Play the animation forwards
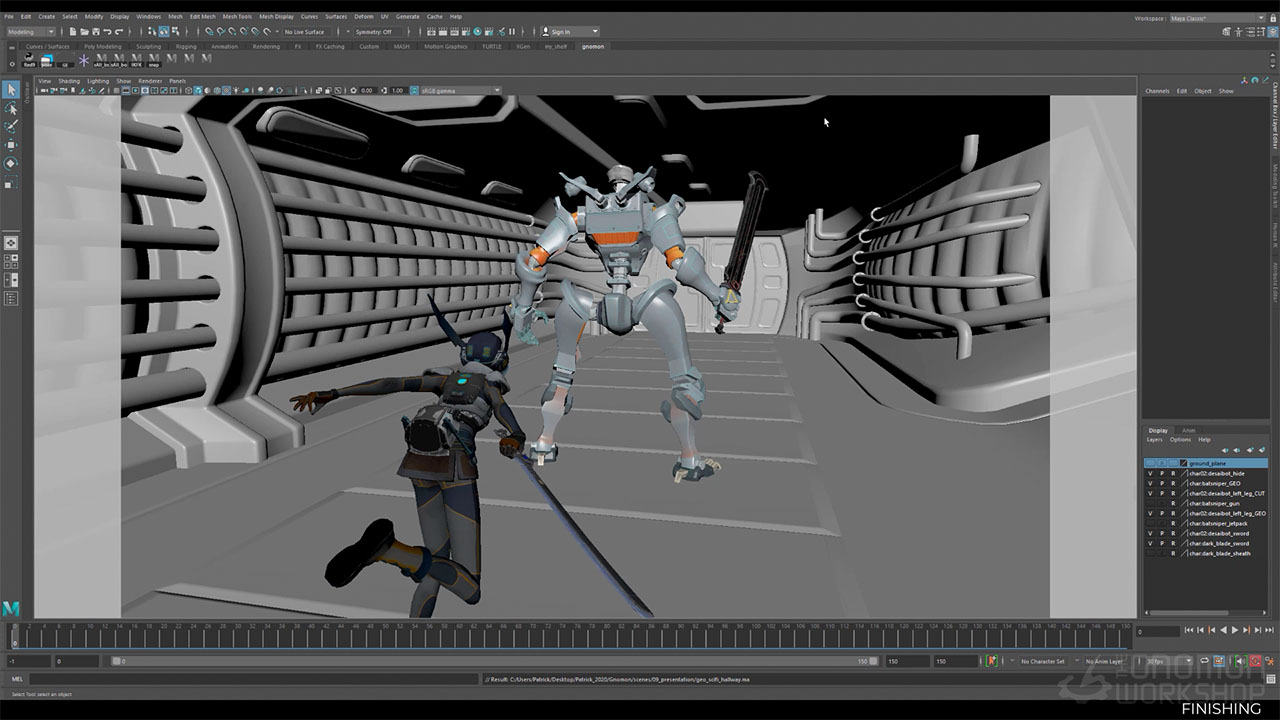Viewport: 1280px width, 720px height. pyautogui.click(x=1234, y=630)
